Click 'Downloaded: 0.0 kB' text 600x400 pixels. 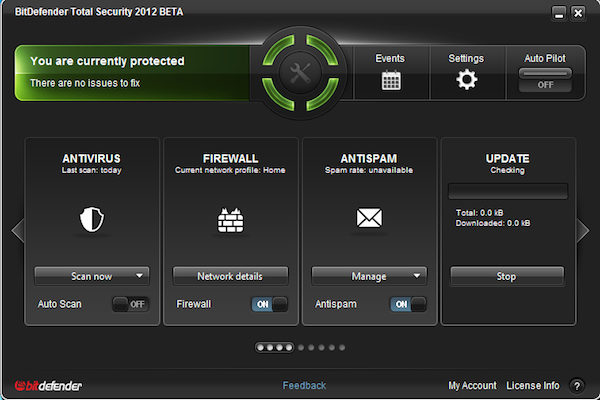[493, 223]
